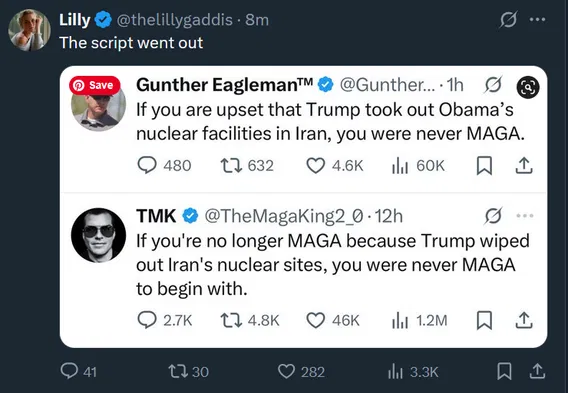568x393 pixels.
Task: Open visual search lens icon on image
Action: click(x=528, y=87)
